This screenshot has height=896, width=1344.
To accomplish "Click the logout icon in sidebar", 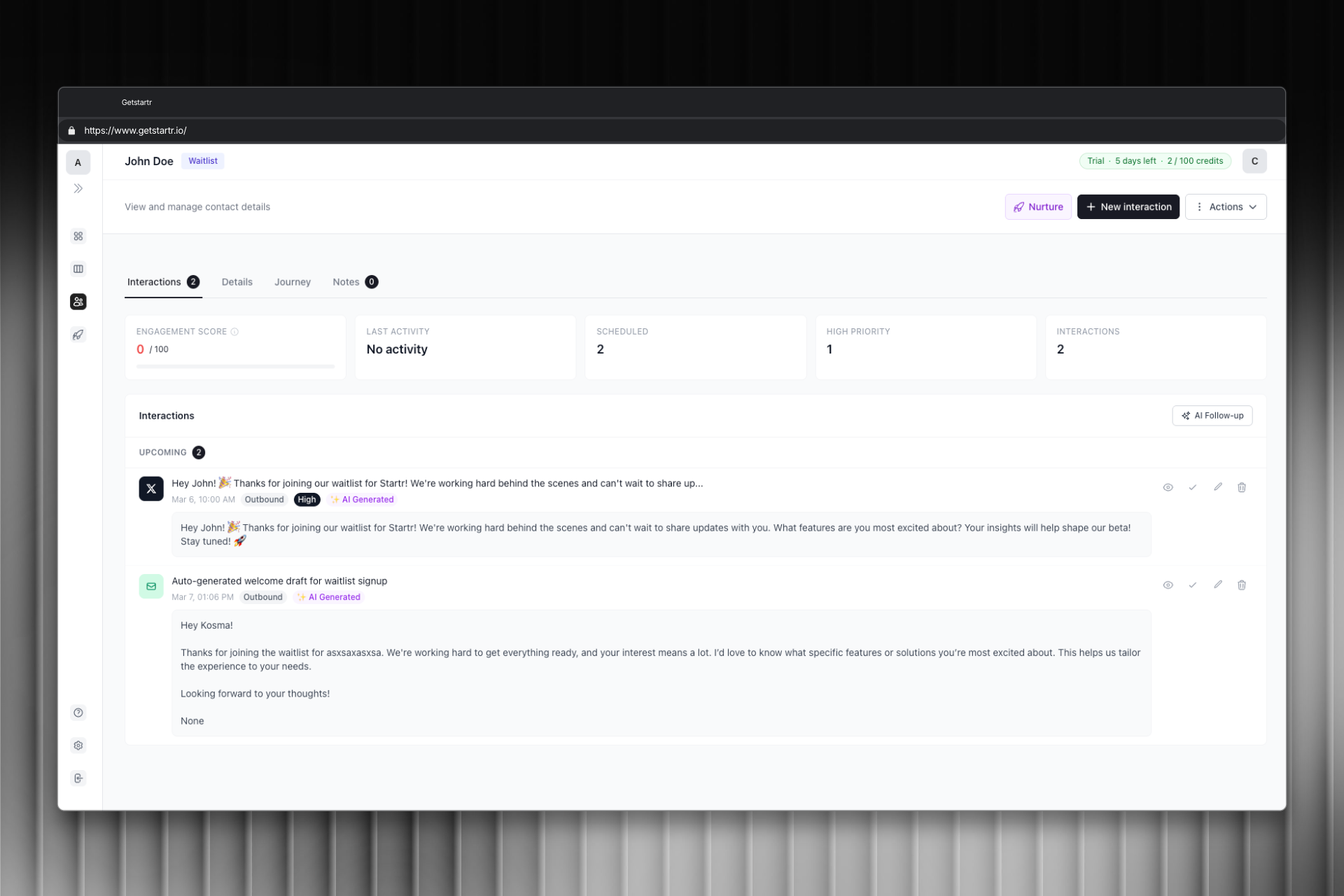I will (x=78, y=778).
